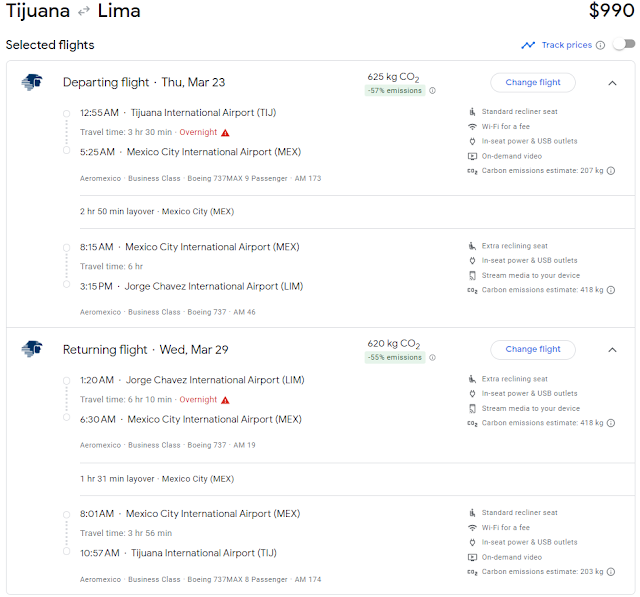Click in-seat power icon for AM 19
The image size is (640, 597).
[x=472, y=393]
